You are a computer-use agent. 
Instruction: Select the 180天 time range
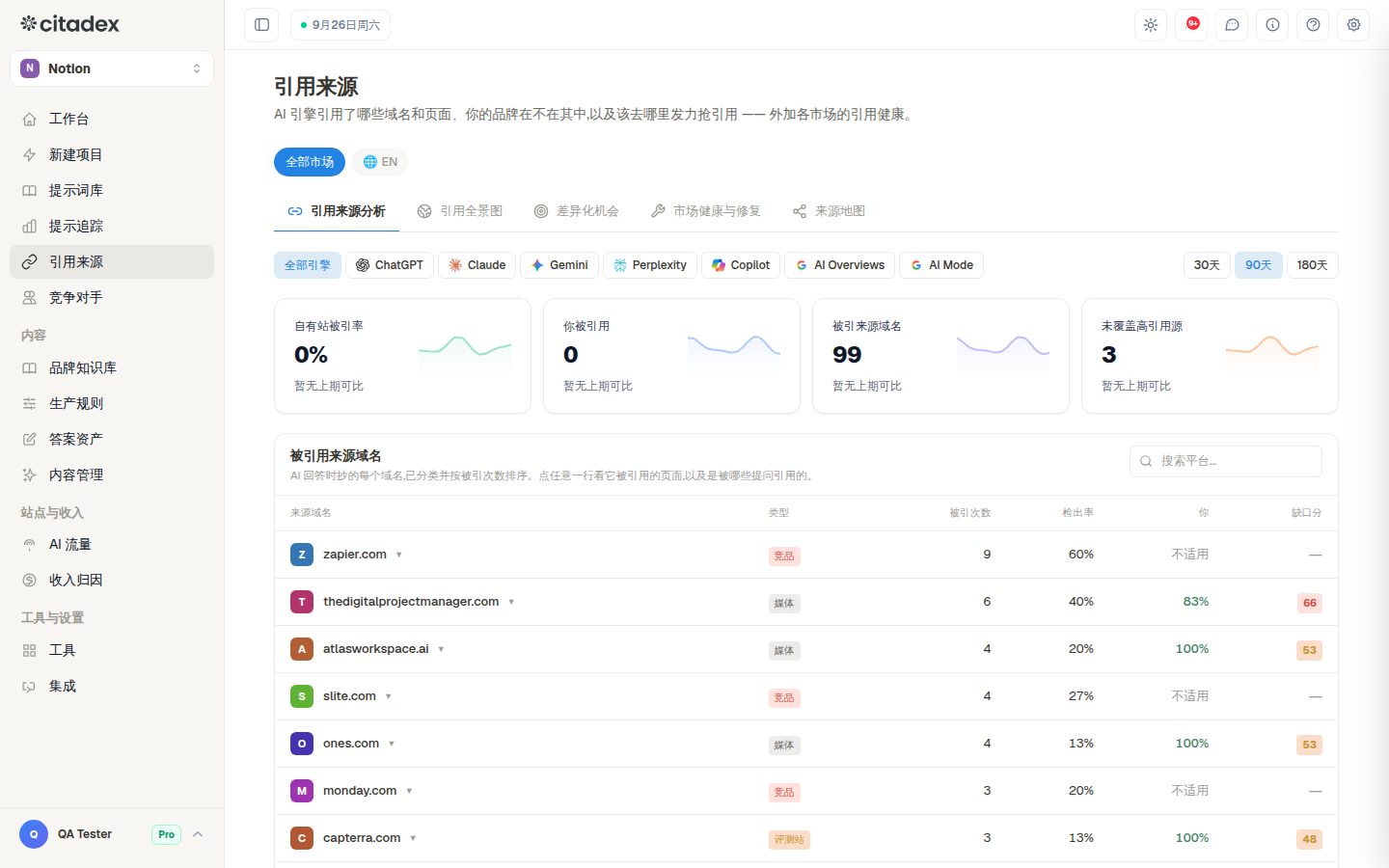pos(1313,265)
